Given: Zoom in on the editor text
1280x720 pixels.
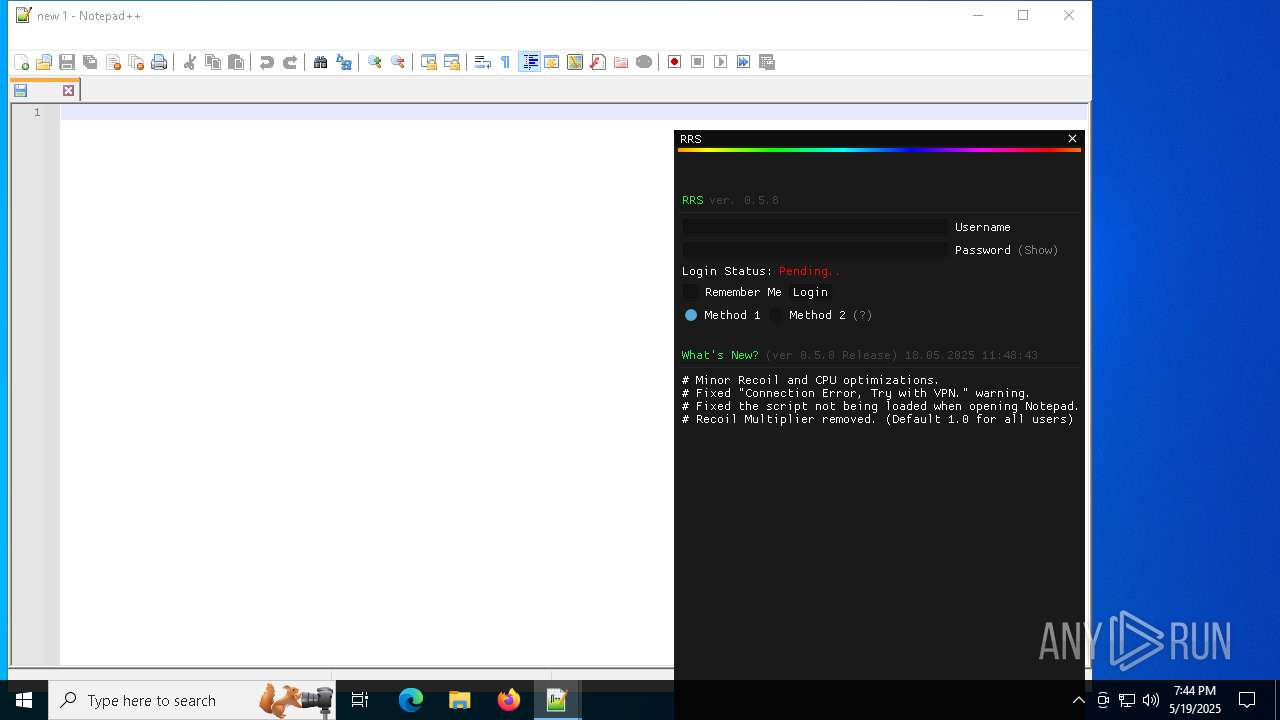Looking at the screenshot, I should coord(375,62).
